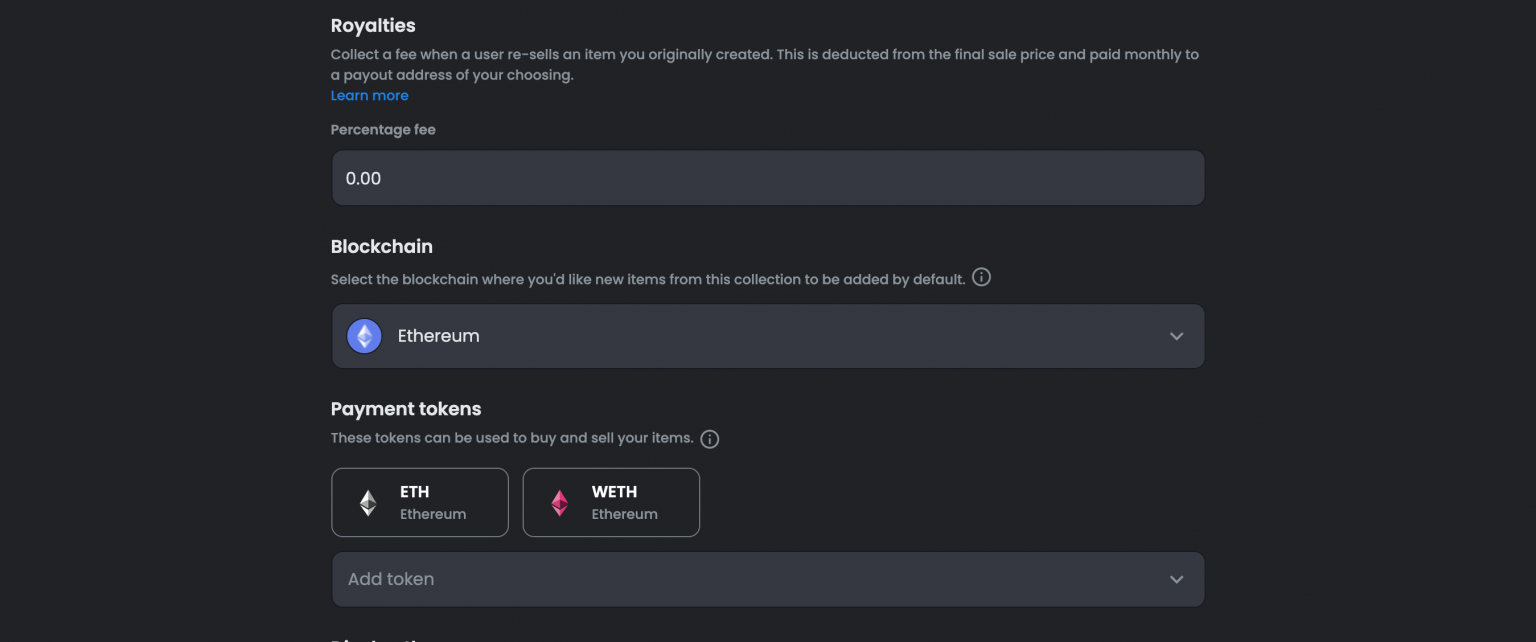Open the Blockchain dropdown showing Ethereum
Image resolution: width=1536 pixels, height=642 pixels.
[768, 336]
